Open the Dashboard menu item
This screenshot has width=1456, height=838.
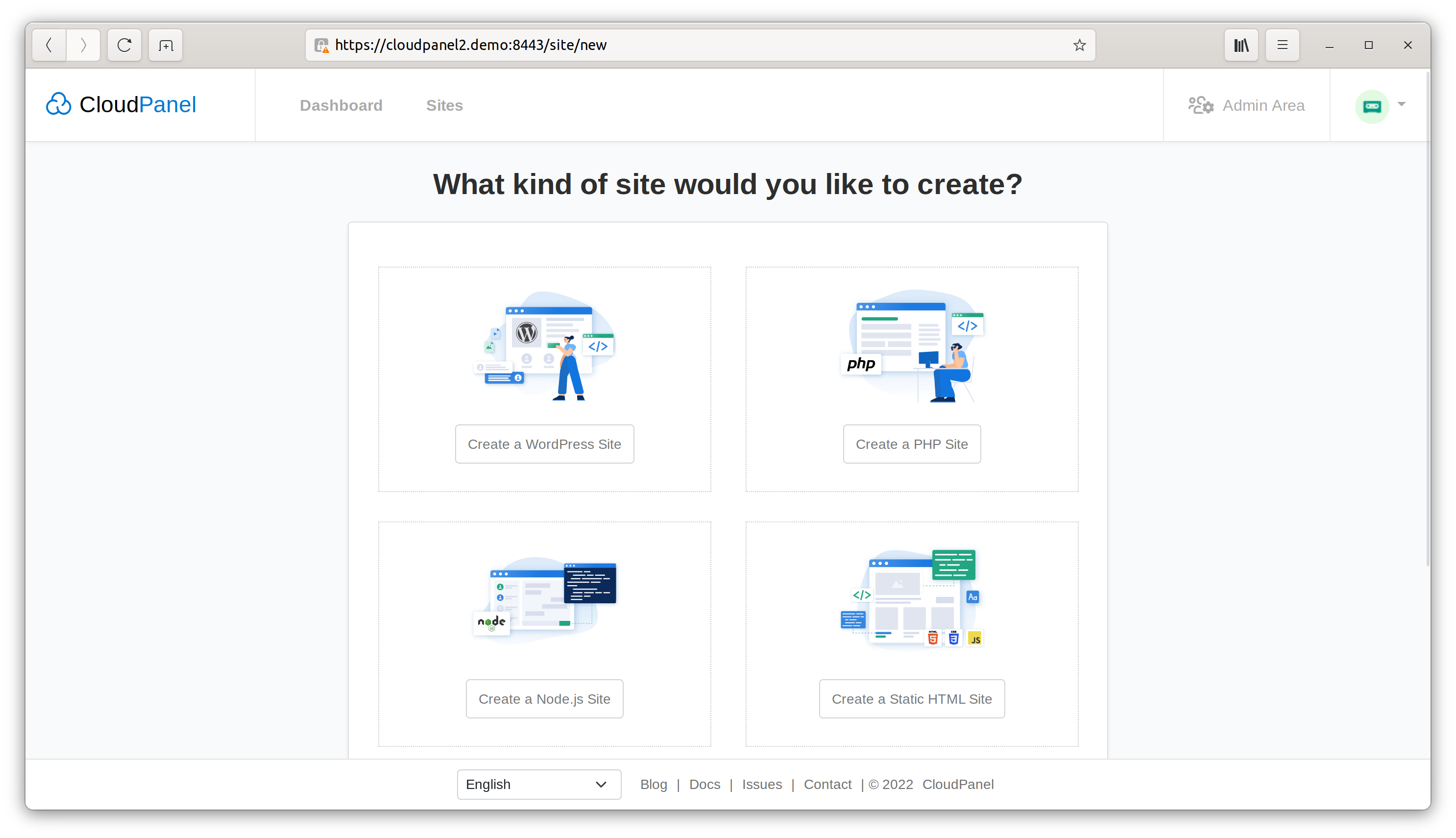pos(341,105)
